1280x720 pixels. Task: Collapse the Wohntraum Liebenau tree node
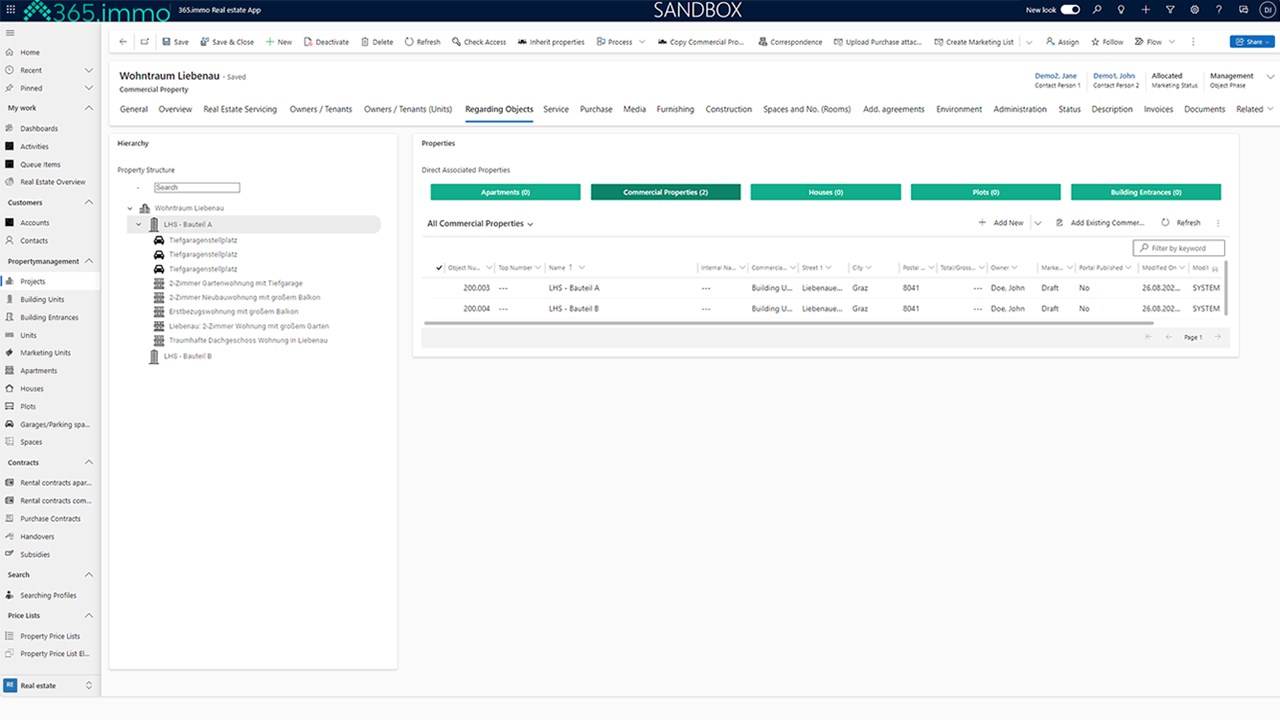(x=130, y=208)
